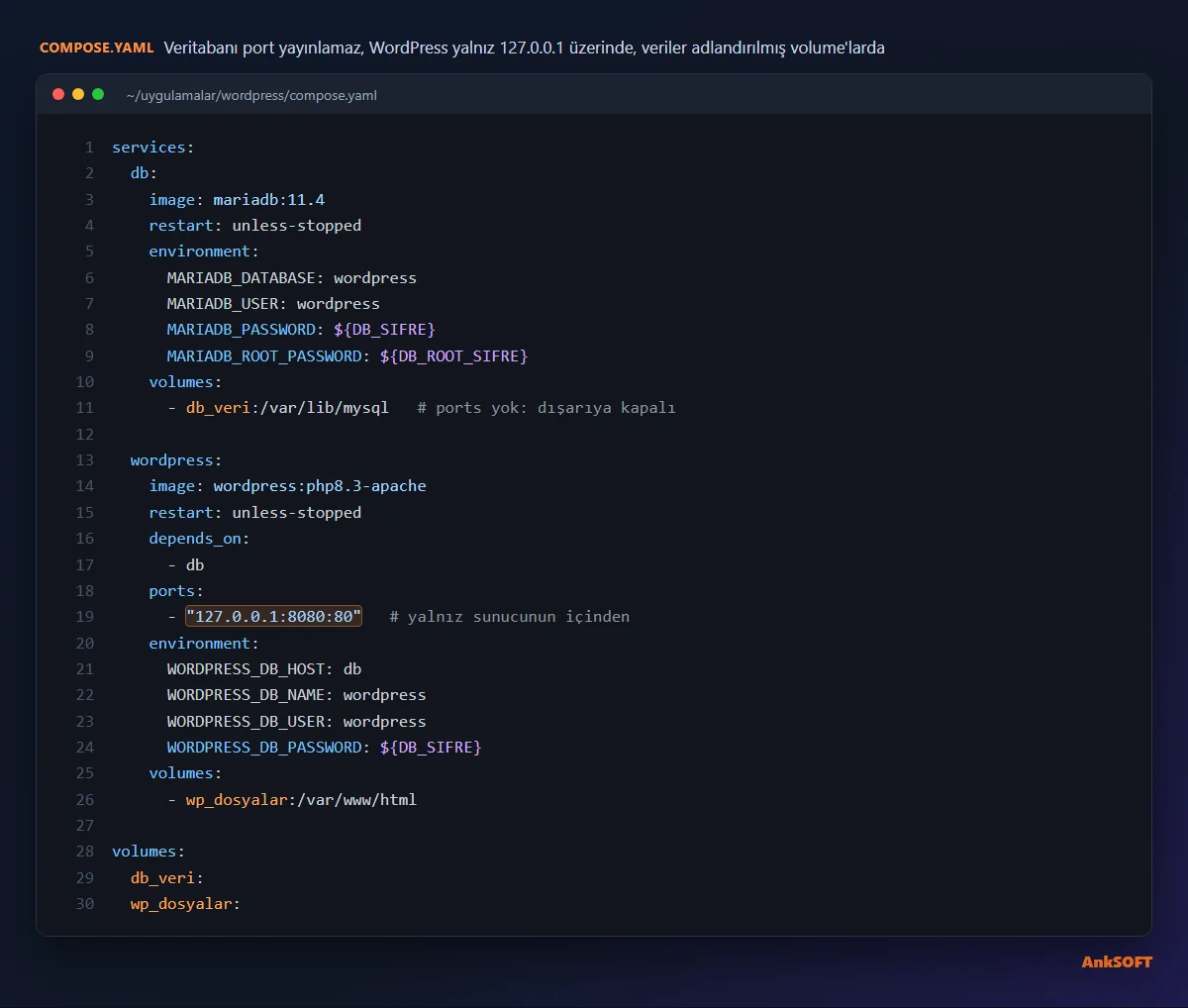The height and width of the screenshot is (1008, 1188).
Task: Click 'unless-stopped' on line 4
Action: (x=297, y=226)
